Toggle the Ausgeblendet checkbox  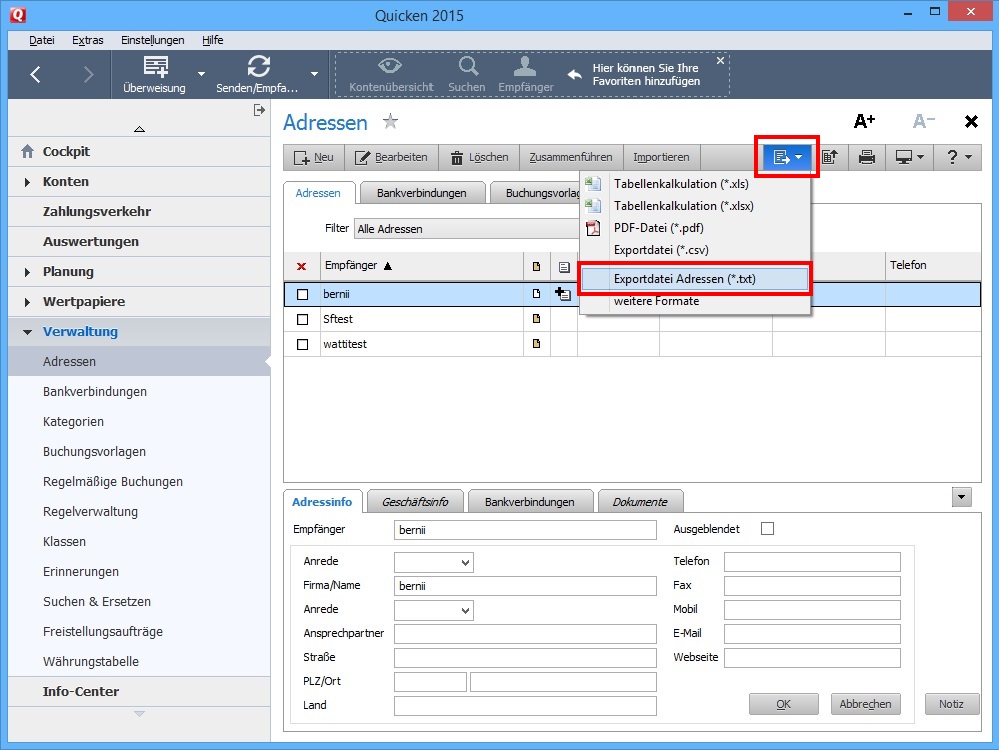tap(767, 528)
